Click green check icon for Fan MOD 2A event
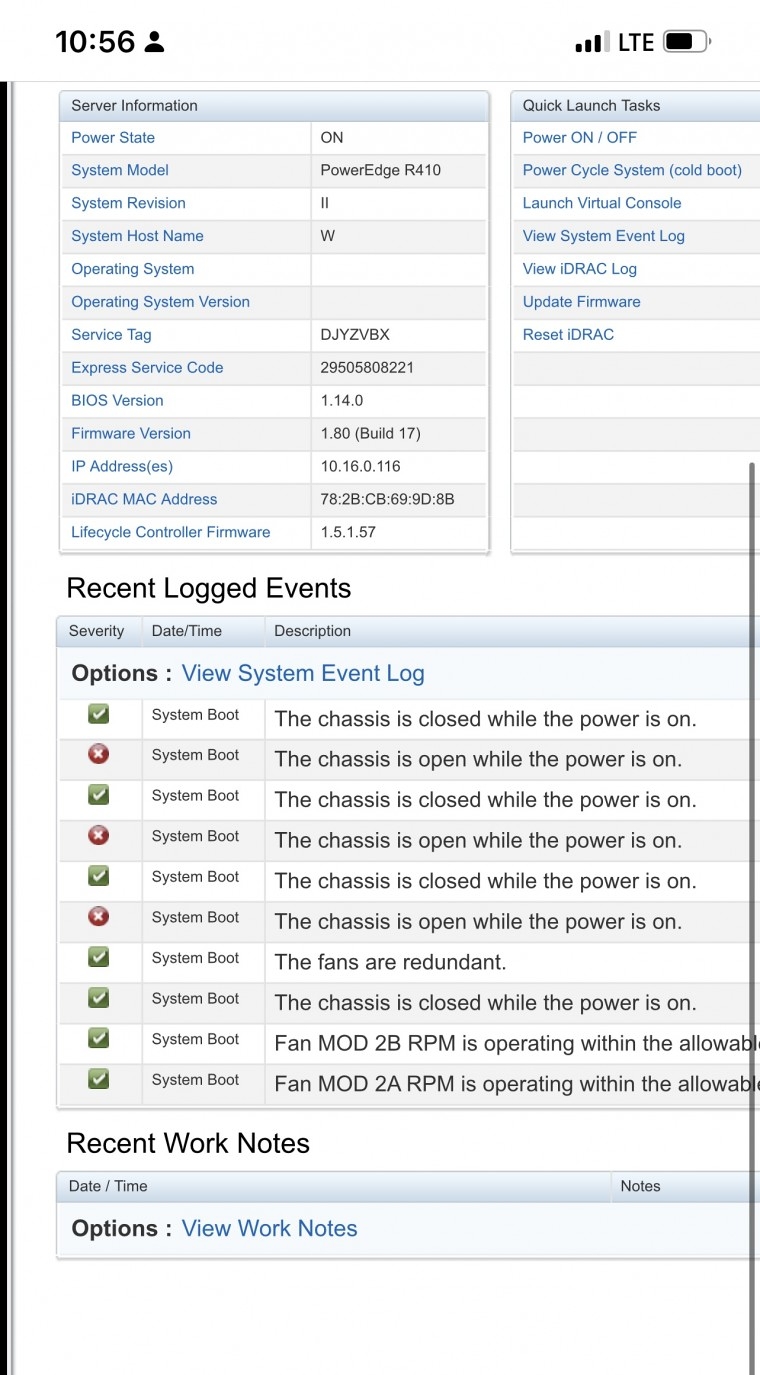 pos(98,1079)
